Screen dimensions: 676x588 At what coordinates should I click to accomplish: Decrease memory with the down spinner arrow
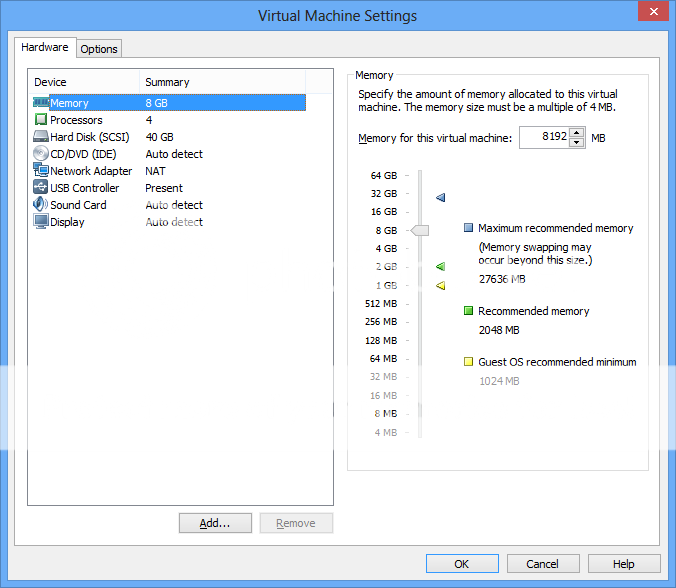[576, 143]
